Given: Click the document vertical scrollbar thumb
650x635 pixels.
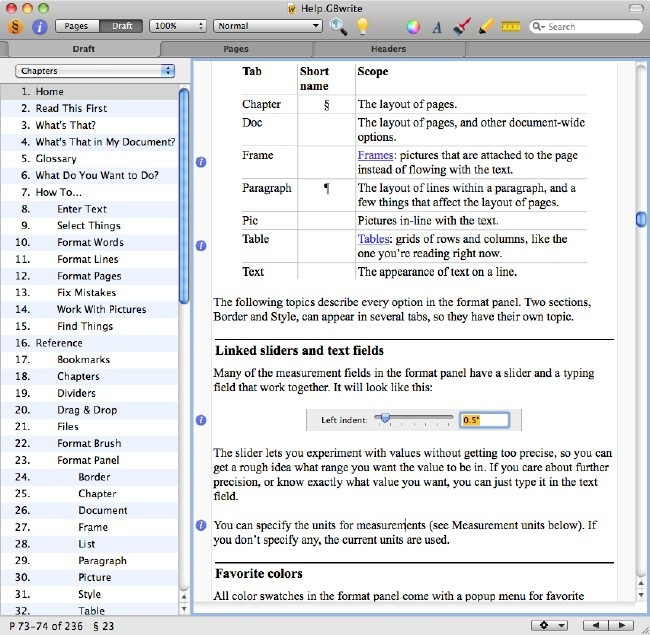Looking at the screenshot, I should pyautogui.click(x=640, y=219).
